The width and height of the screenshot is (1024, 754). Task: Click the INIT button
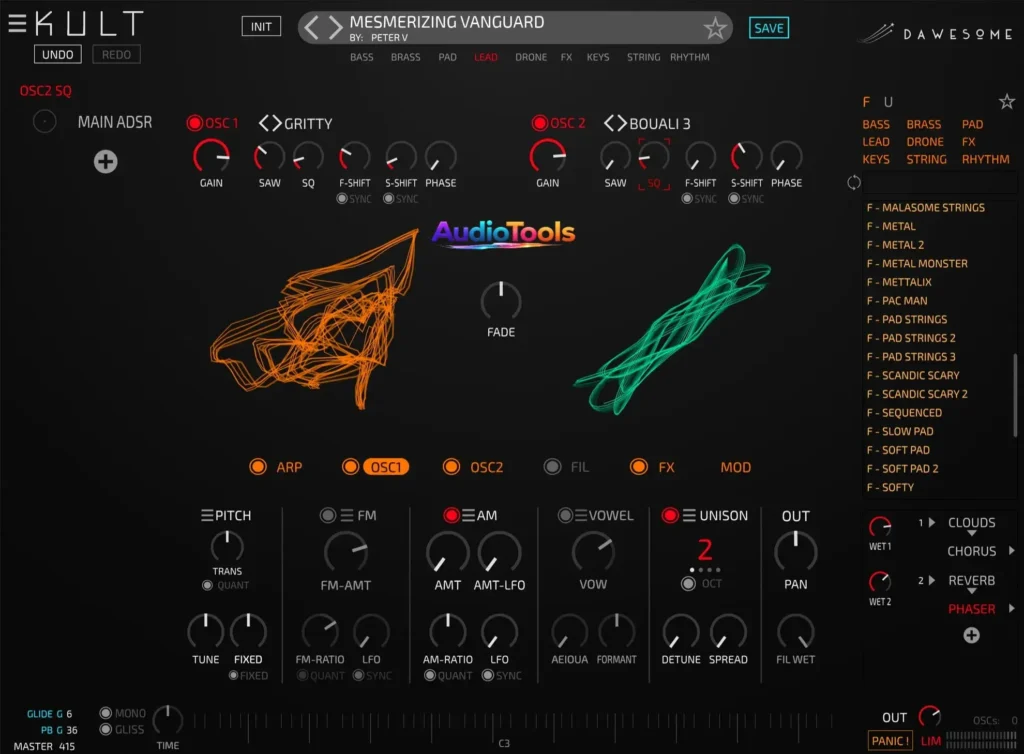point(261,26)
